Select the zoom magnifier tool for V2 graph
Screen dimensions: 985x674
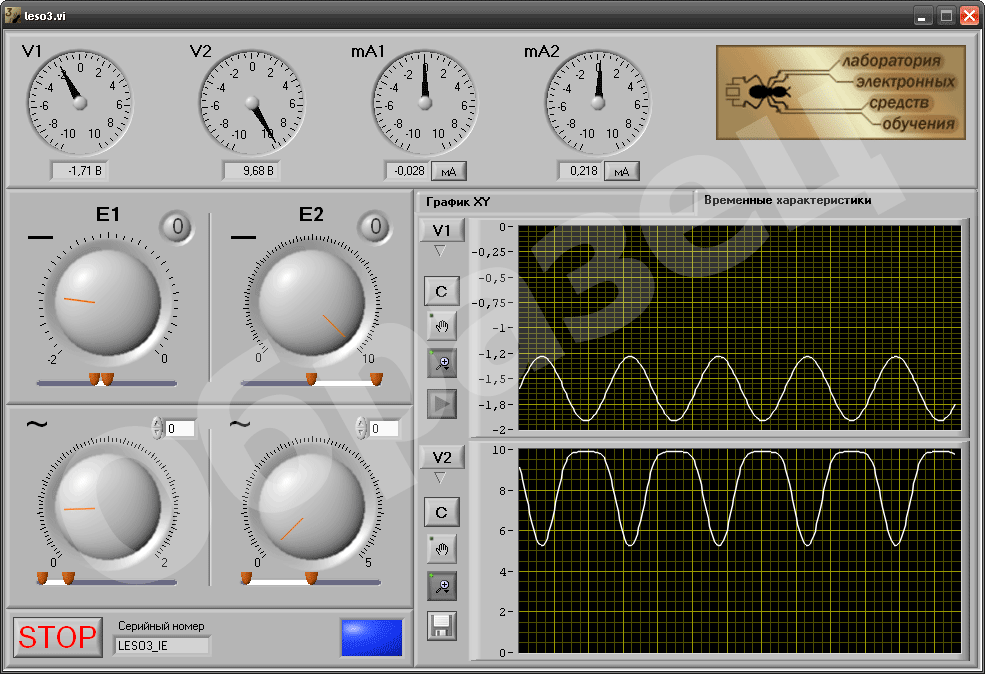coord(442,585)
